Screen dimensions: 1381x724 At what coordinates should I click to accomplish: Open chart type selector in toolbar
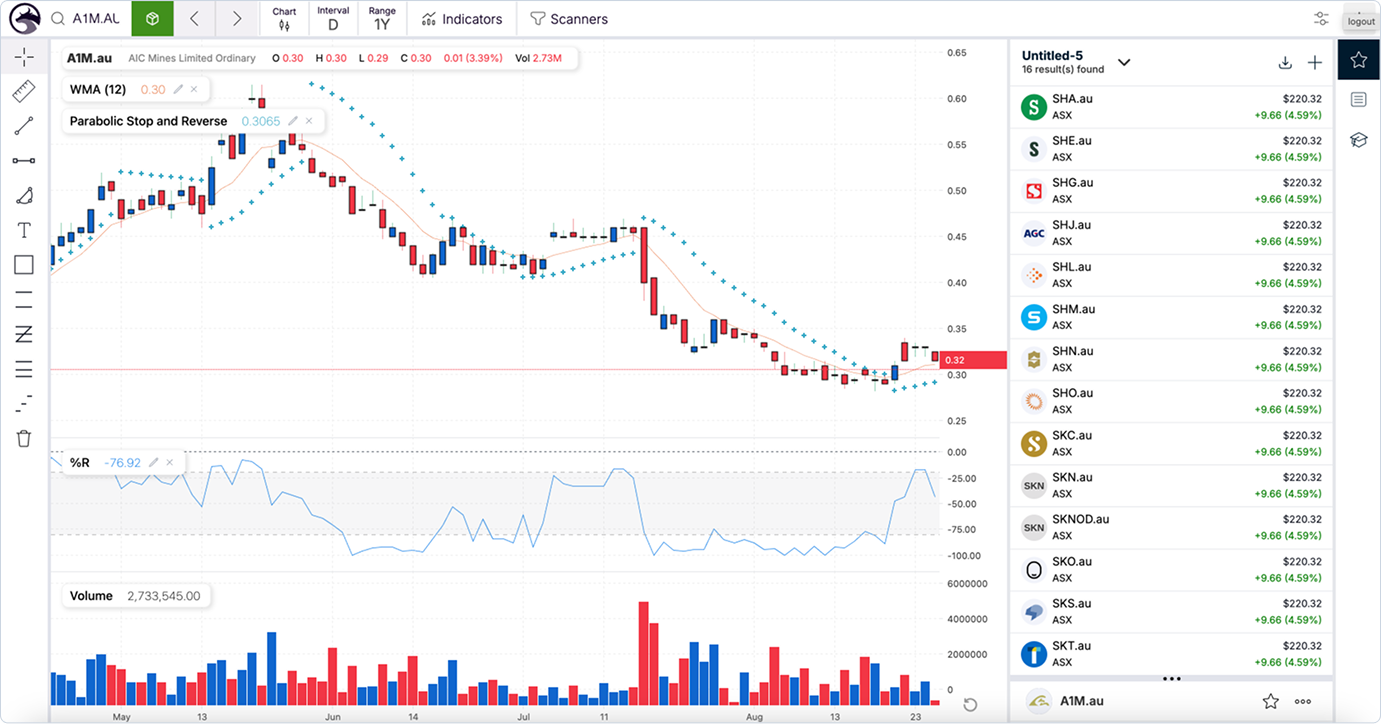click(x=284, y=18)
